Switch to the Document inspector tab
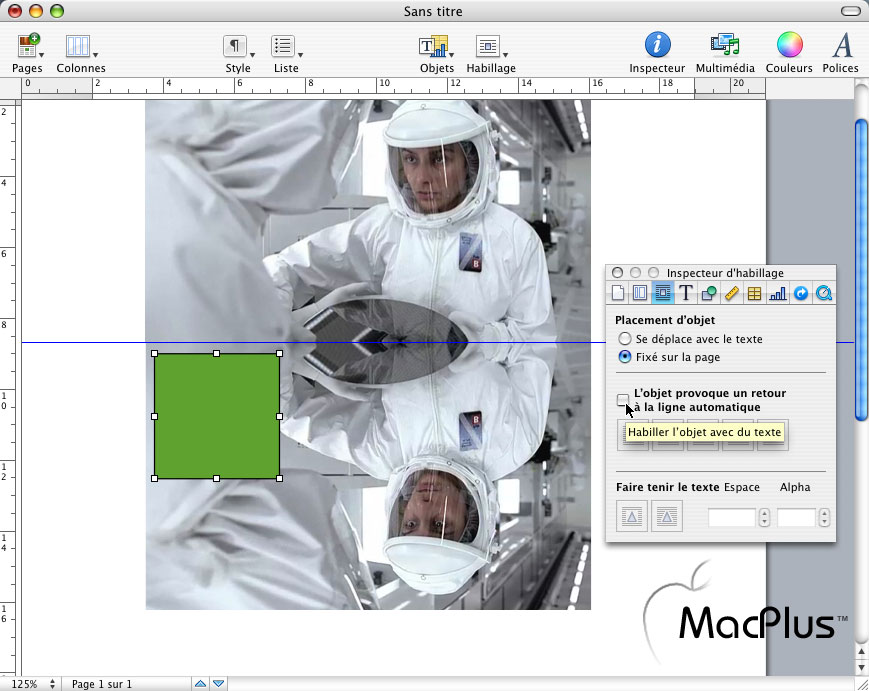869x691 pixels. [618, 293]
